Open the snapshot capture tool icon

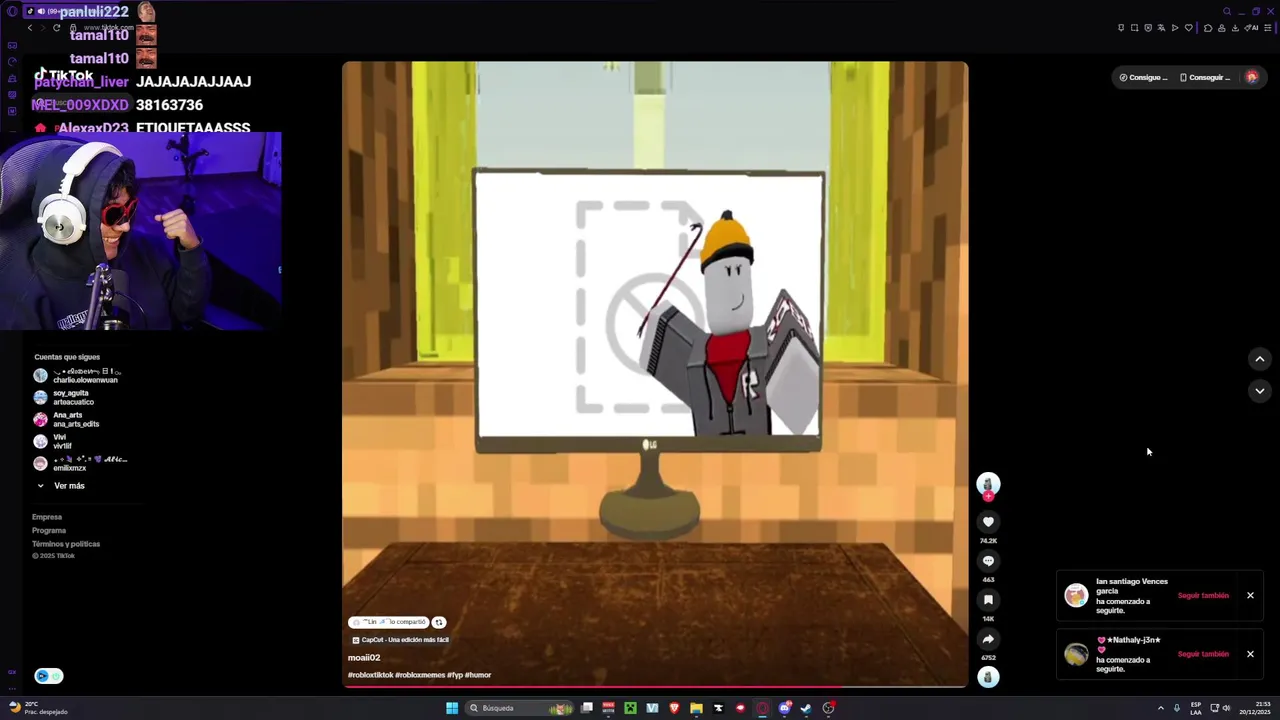point(1134,28)
